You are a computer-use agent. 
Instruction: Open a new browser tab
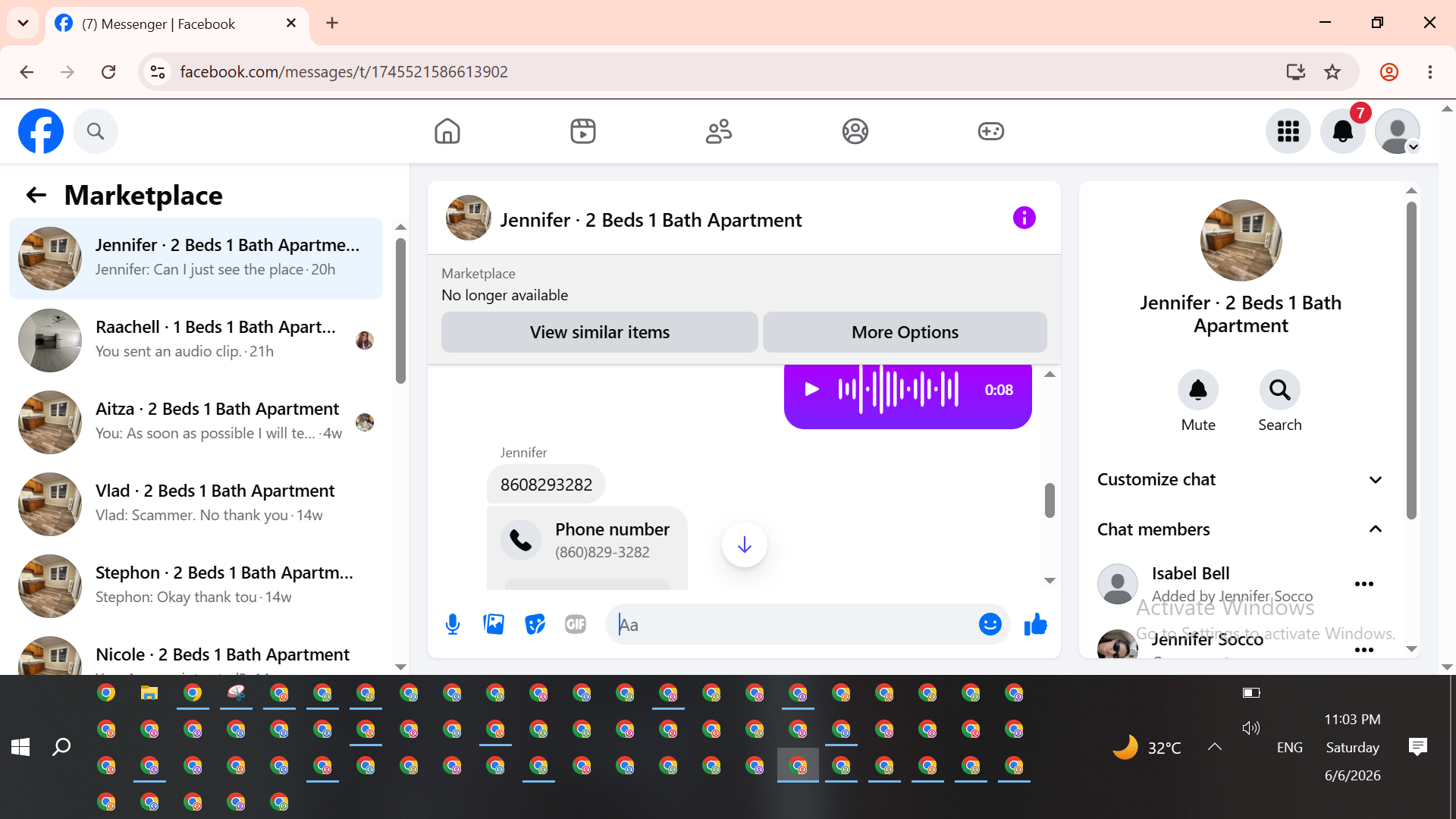tap(332, 23)
